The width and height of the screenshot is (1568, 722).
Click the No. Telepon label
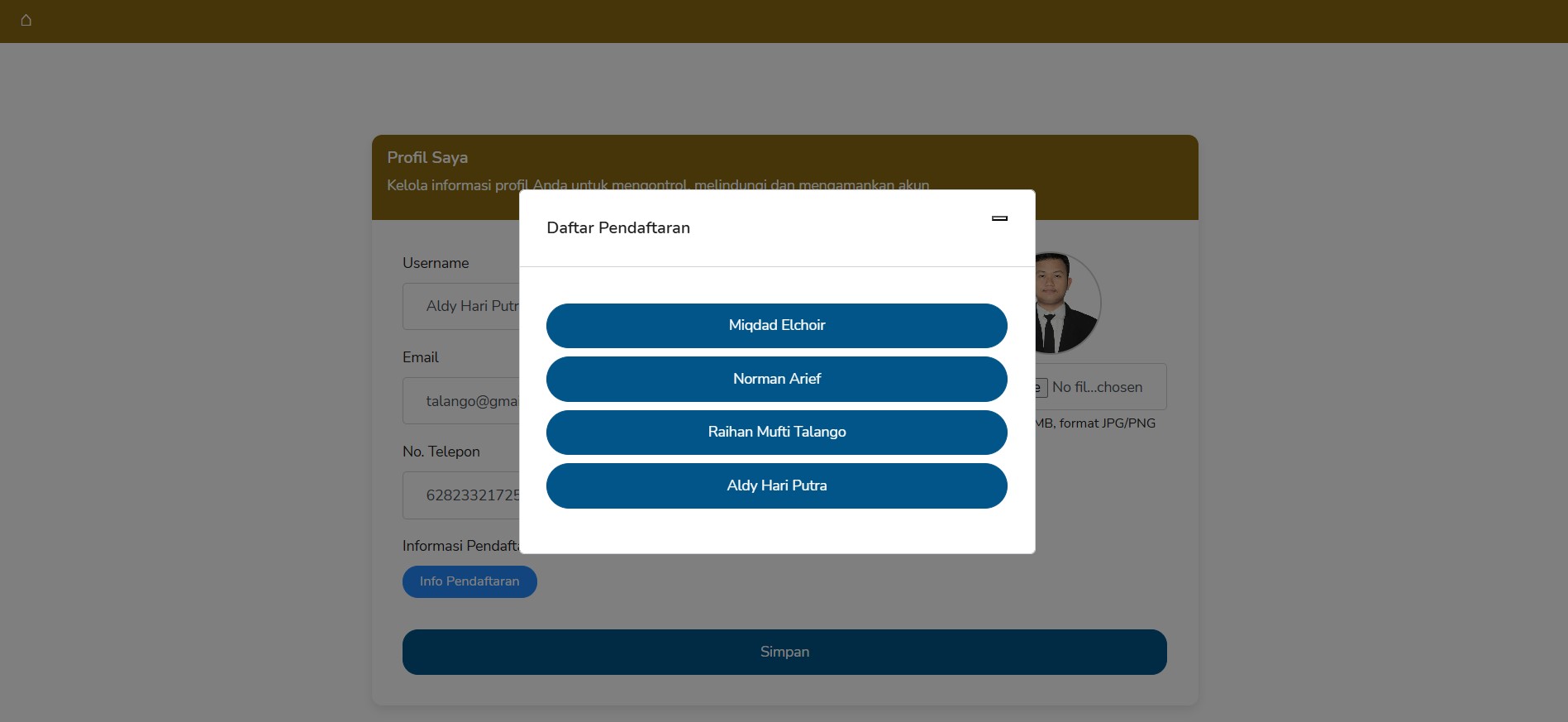pyautogui.click(x=441, y=452)
